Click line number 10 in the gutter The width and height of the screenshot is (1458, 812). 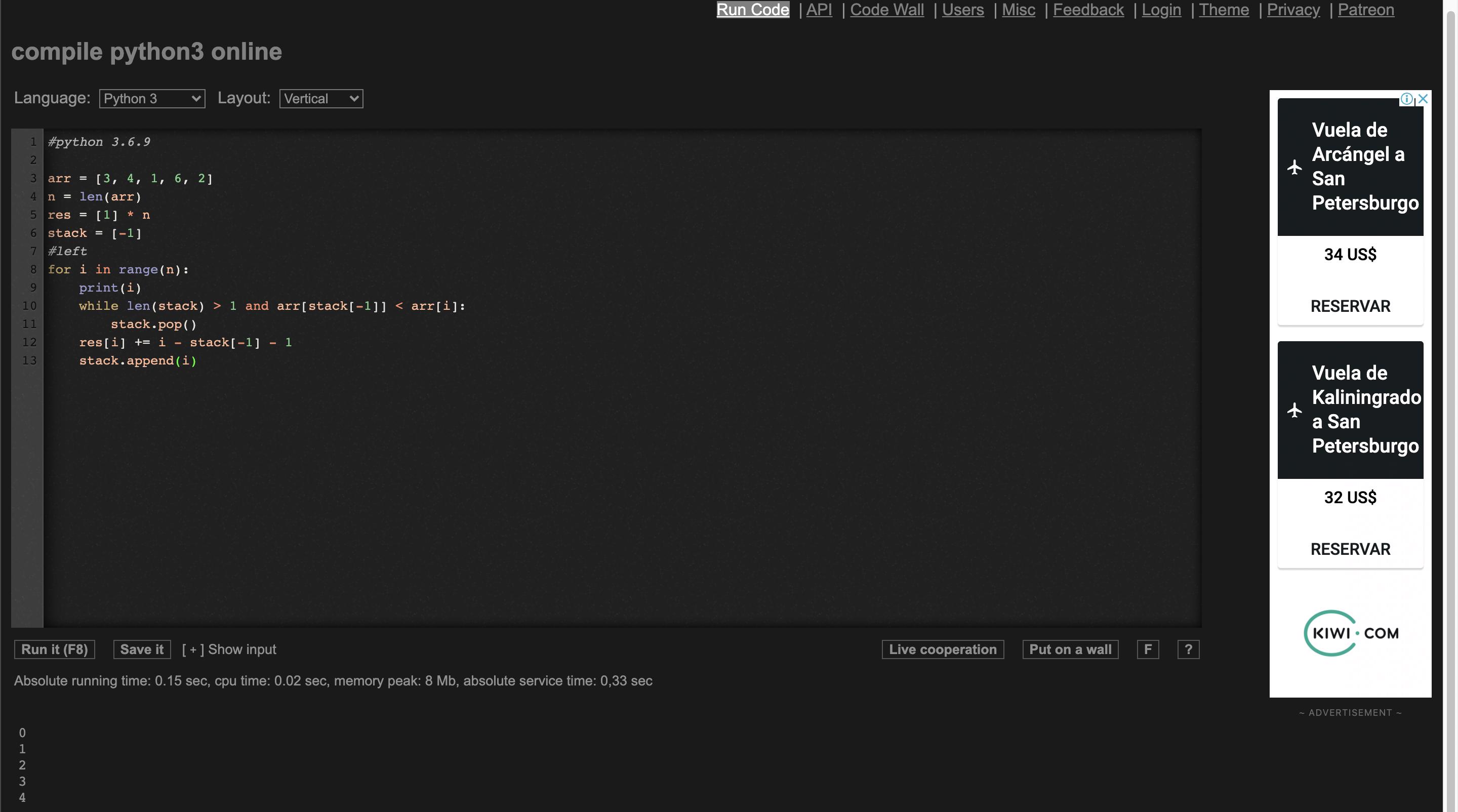(29, 306)
